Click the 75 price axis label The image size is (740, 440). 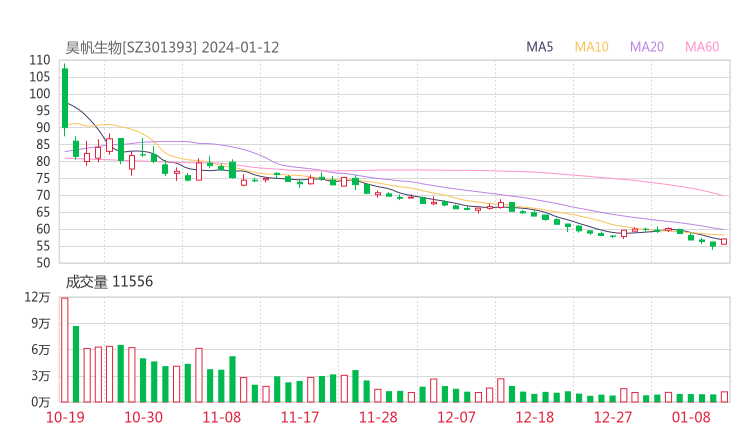43,178
